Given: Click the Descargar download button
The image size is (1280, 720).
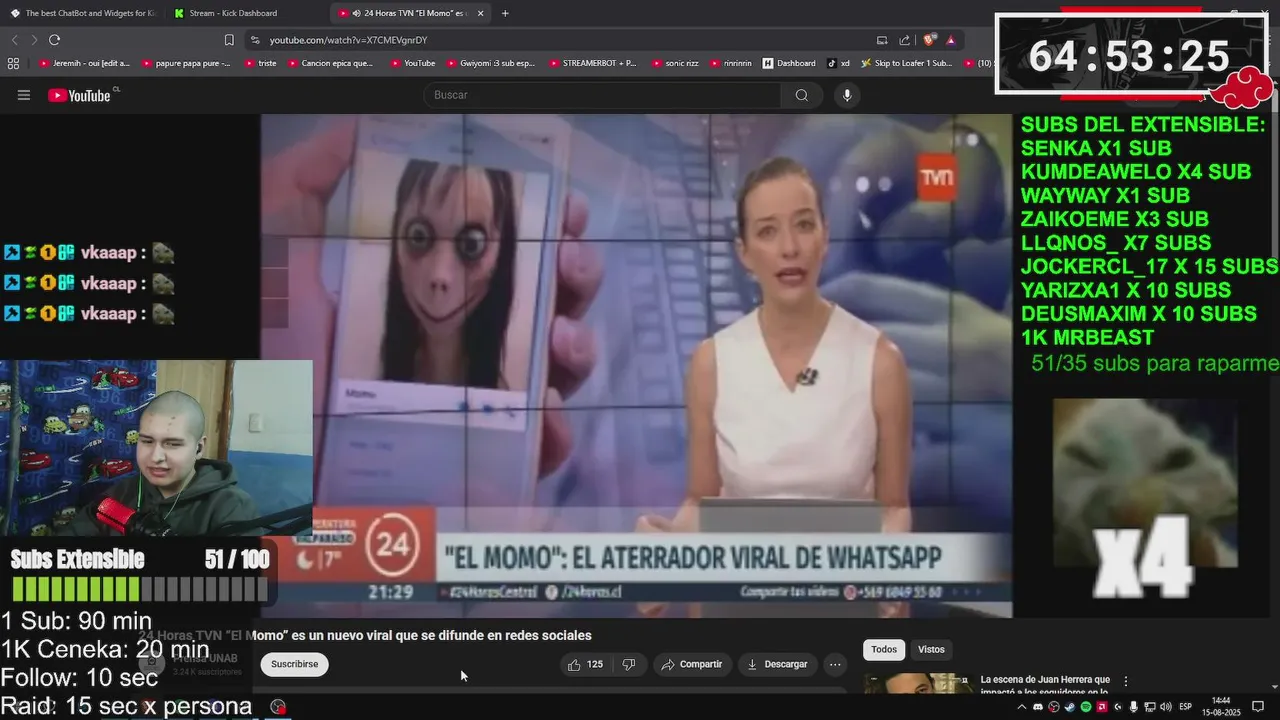Looking at the screenshot, I should [777, 664].
